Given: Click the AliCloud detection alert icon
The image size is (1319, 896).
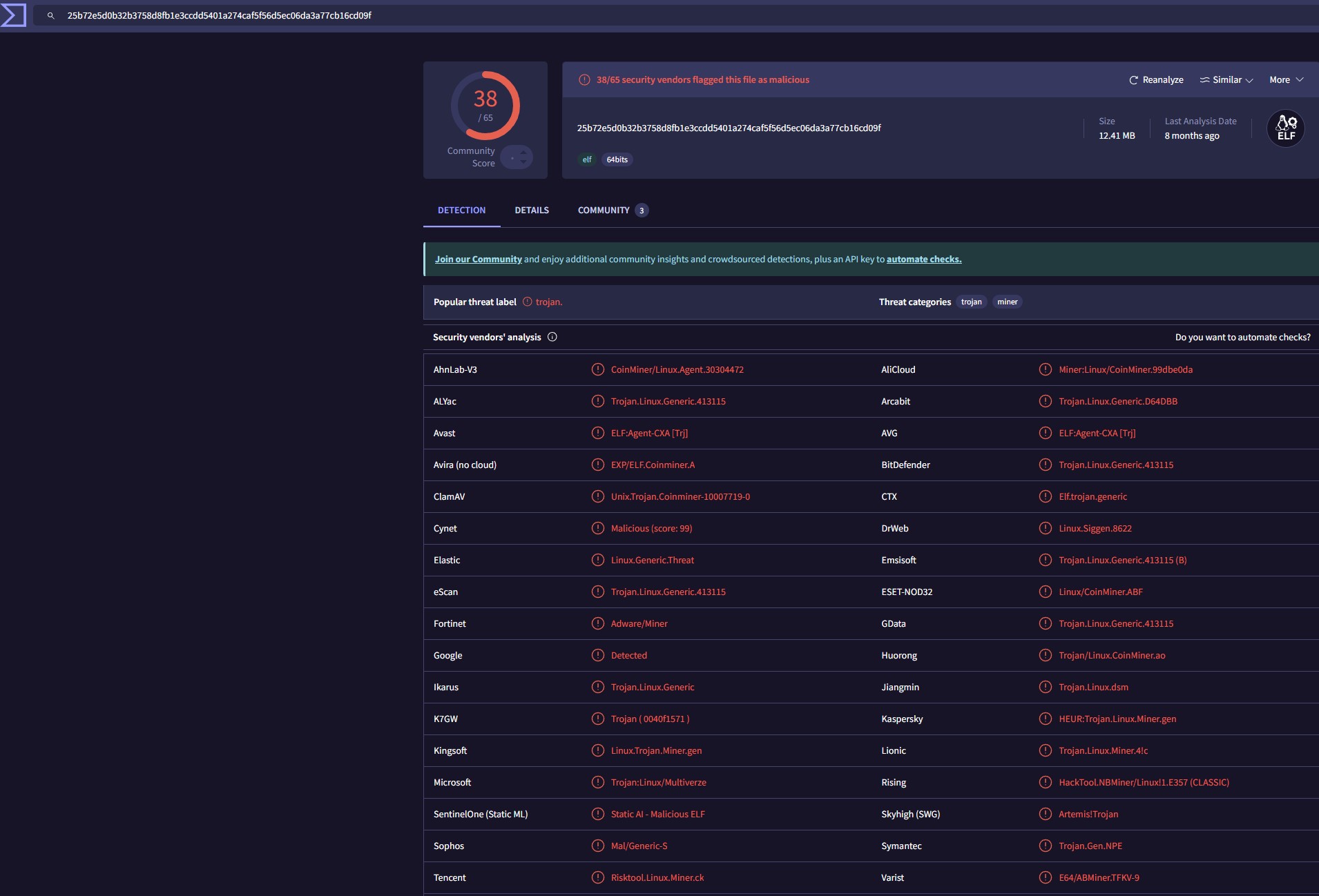Looking at the screenshot, I should pos(1046,370).
